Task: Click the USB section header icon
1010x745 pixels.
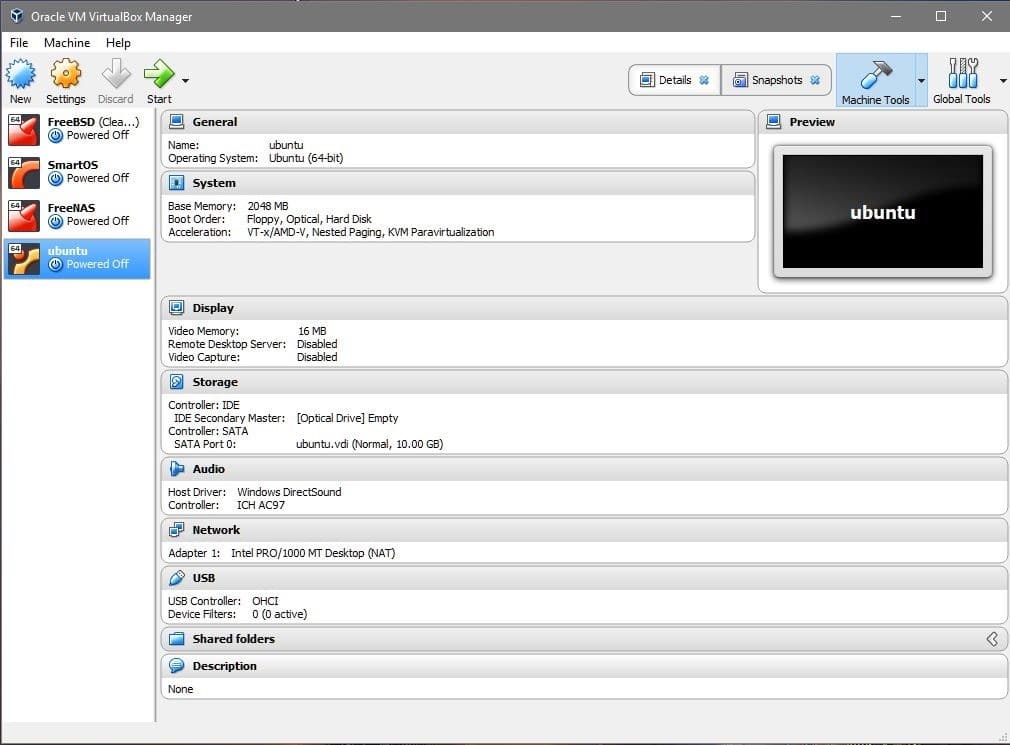Action: click(x=179, y=577)
